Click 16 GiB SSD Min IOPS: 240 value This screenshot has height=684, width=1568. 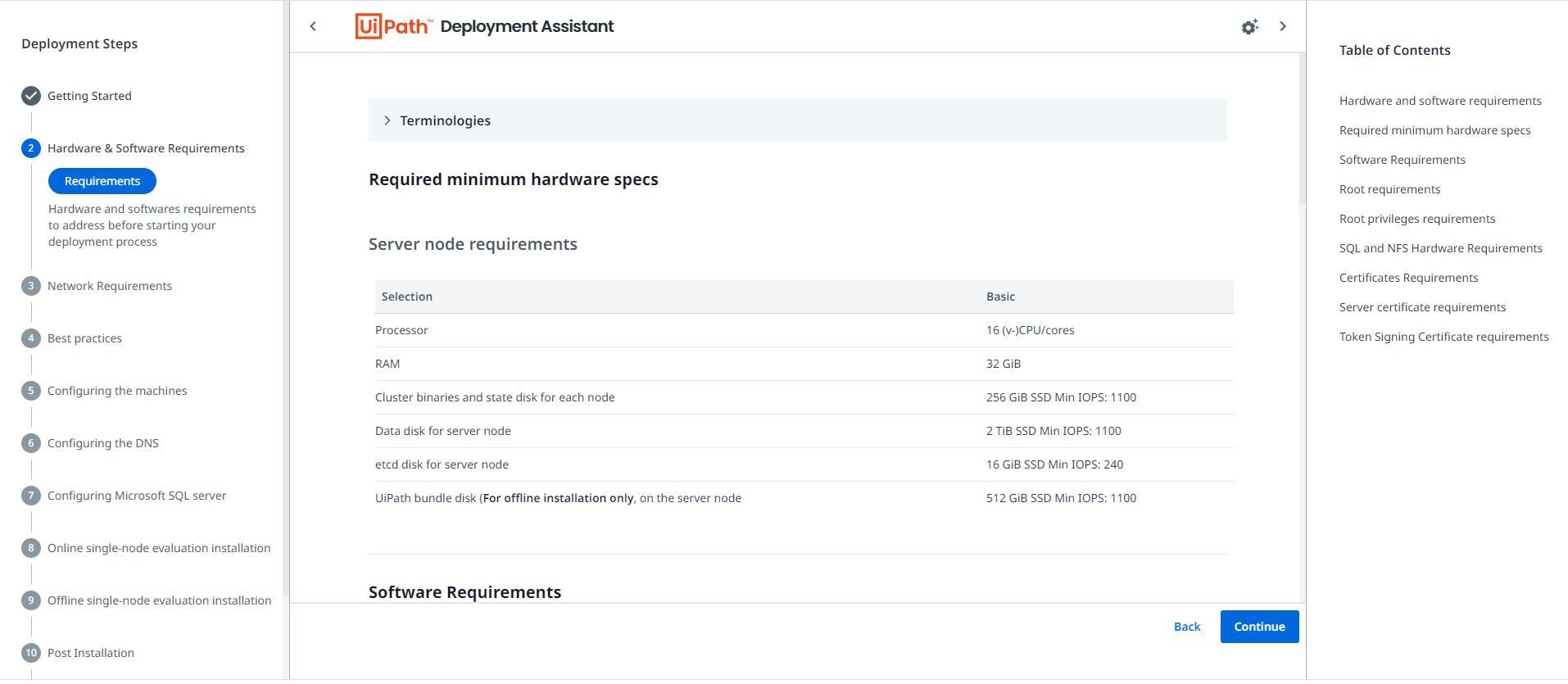pyautogui.click(x=1054, y=464)
